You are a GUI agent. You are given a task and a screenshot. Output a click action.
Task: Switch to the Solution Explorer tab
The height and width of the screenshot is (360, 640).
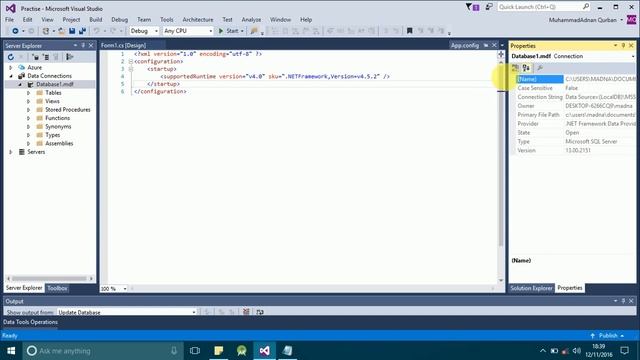click(531, 288)
